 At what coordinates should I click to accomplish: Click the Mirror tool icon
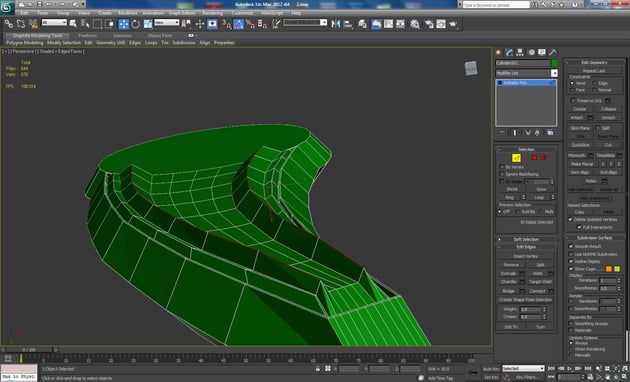coord(335,24)
